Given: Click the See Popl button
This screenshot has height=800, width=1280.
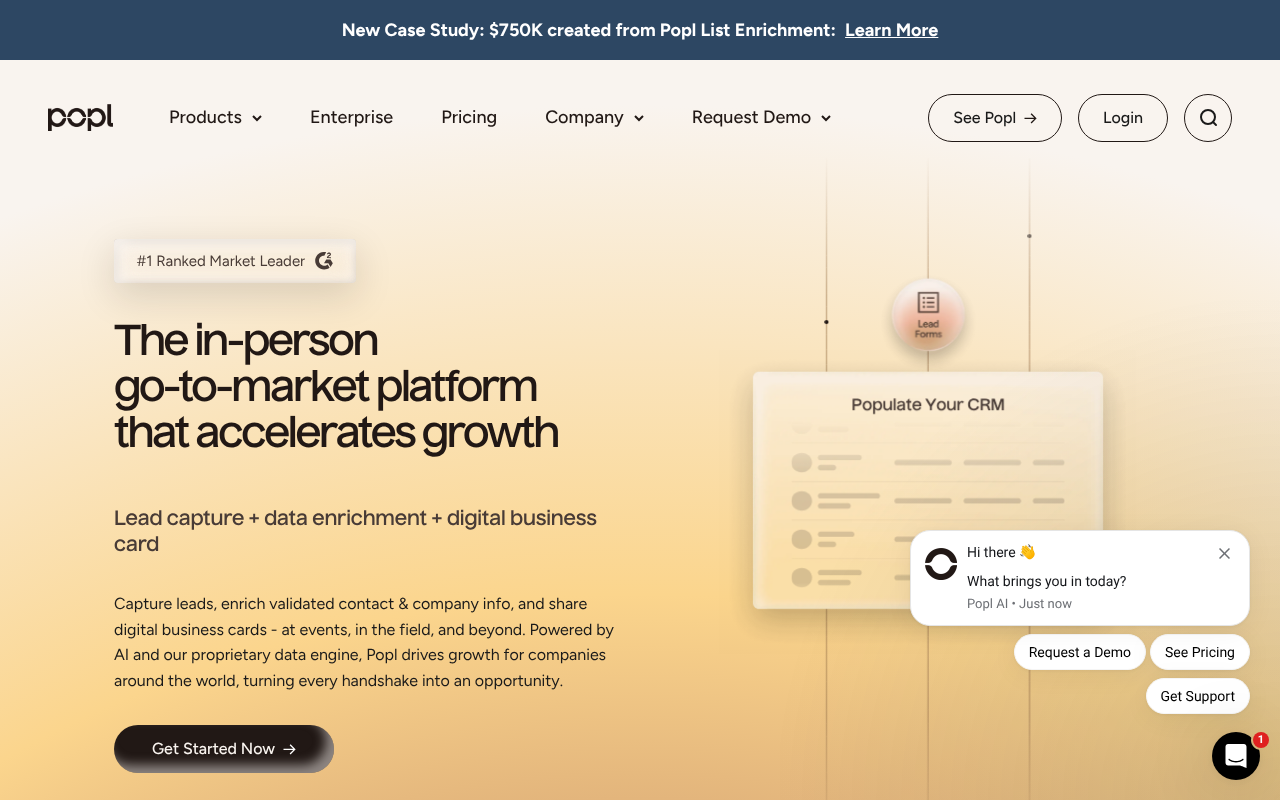Looking at the screenshot, I should coord(994,118).
